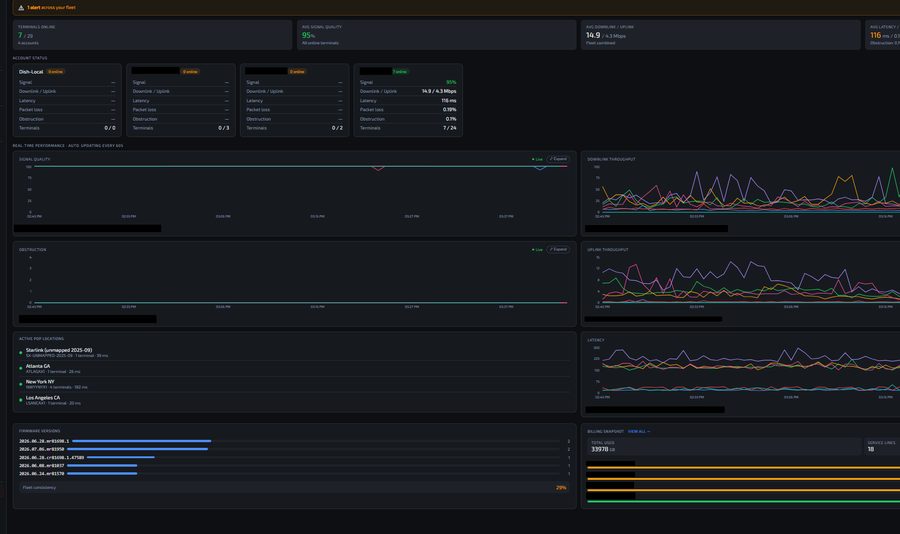Click the Dish-Local account name
Viewport: 900px width, 534px height.
click(x=31, y=72)
